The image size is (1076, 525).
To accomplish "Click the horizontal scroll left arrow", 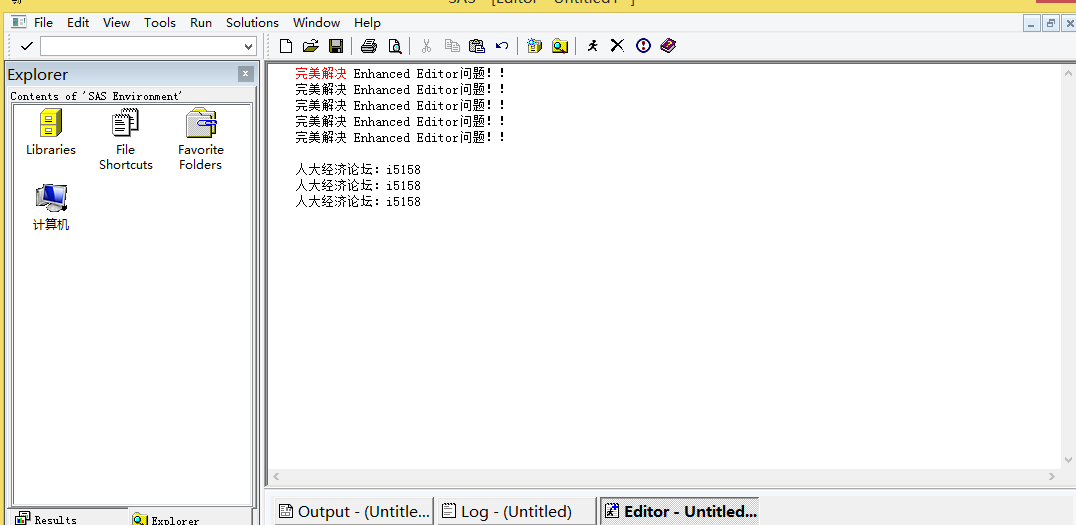I will coord(277,476).
